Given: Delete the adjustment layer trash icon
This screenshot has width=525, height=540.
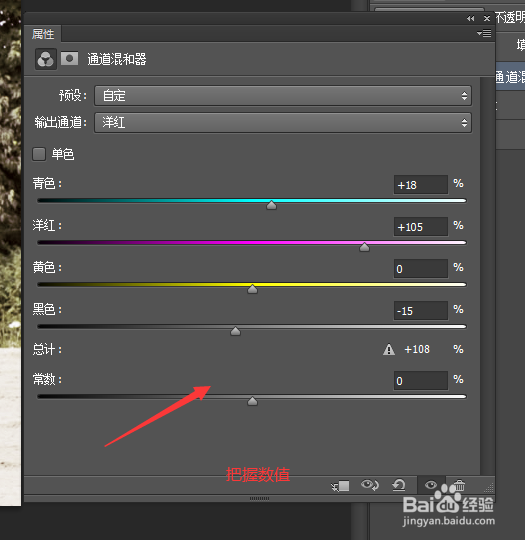Looking at the screenshot, I should click(459, 485).
